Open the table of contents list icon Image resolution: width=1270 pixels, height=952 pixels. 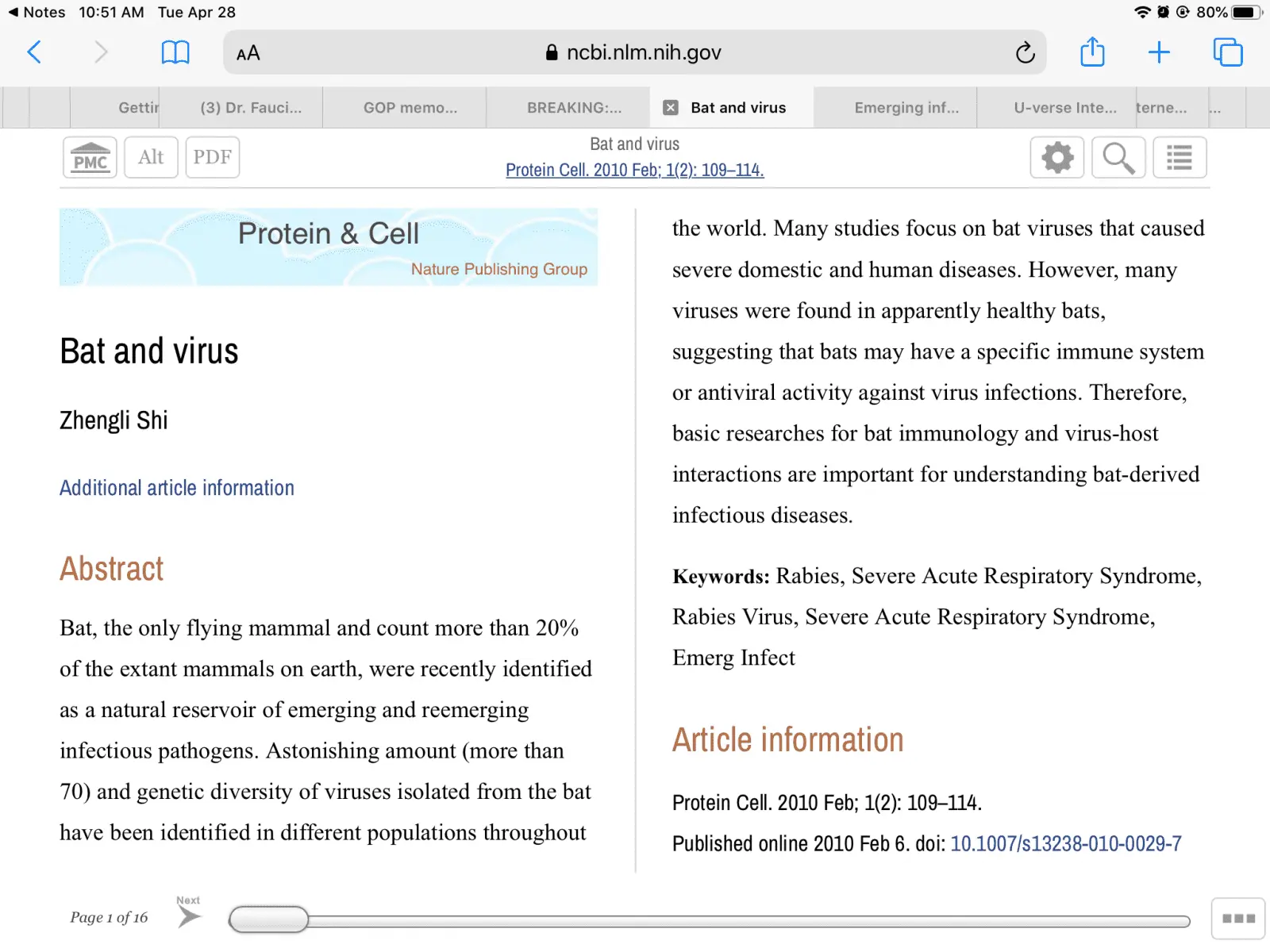(x=1180, y=157)
